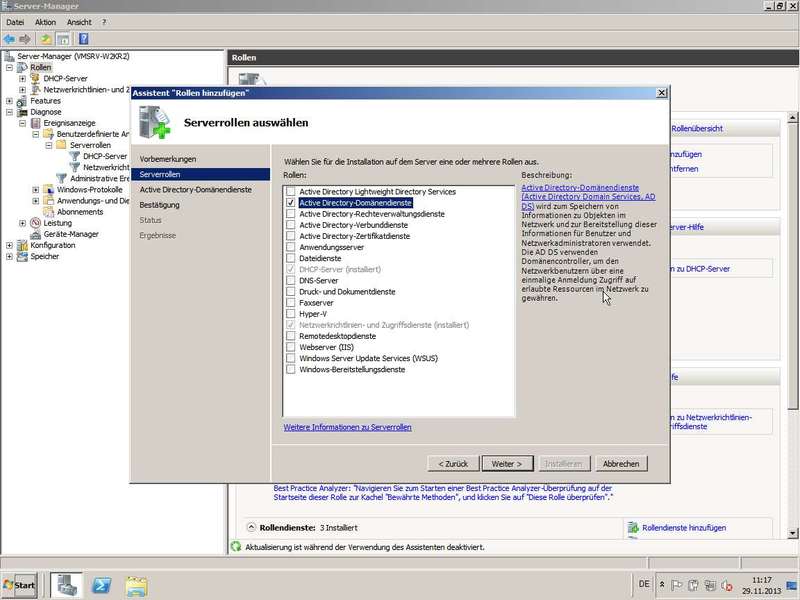The height and width of the screenshot is (600, 800).
Task: Click the Weiter button
Action: point(507,464)
